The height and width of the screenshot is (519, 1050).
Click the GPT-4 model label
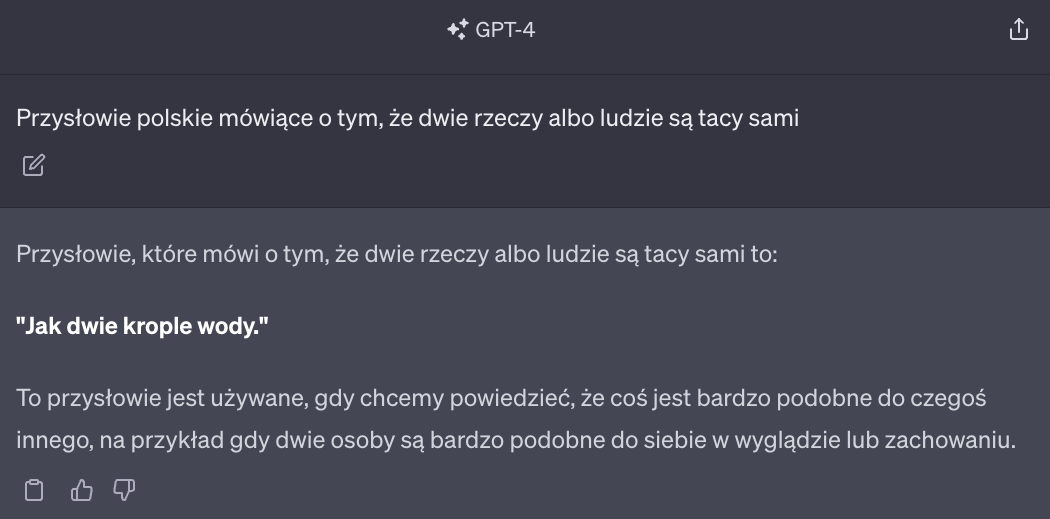point(505,30)
